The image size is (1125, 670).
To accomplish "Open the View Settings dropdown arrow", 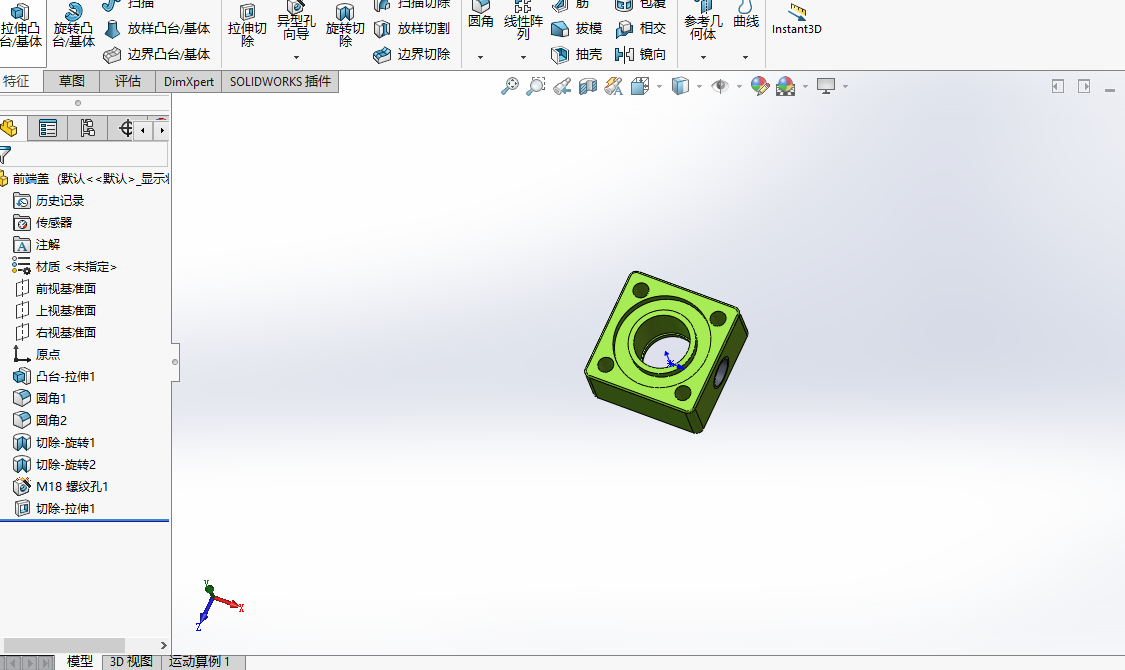I will coord(845,87).
